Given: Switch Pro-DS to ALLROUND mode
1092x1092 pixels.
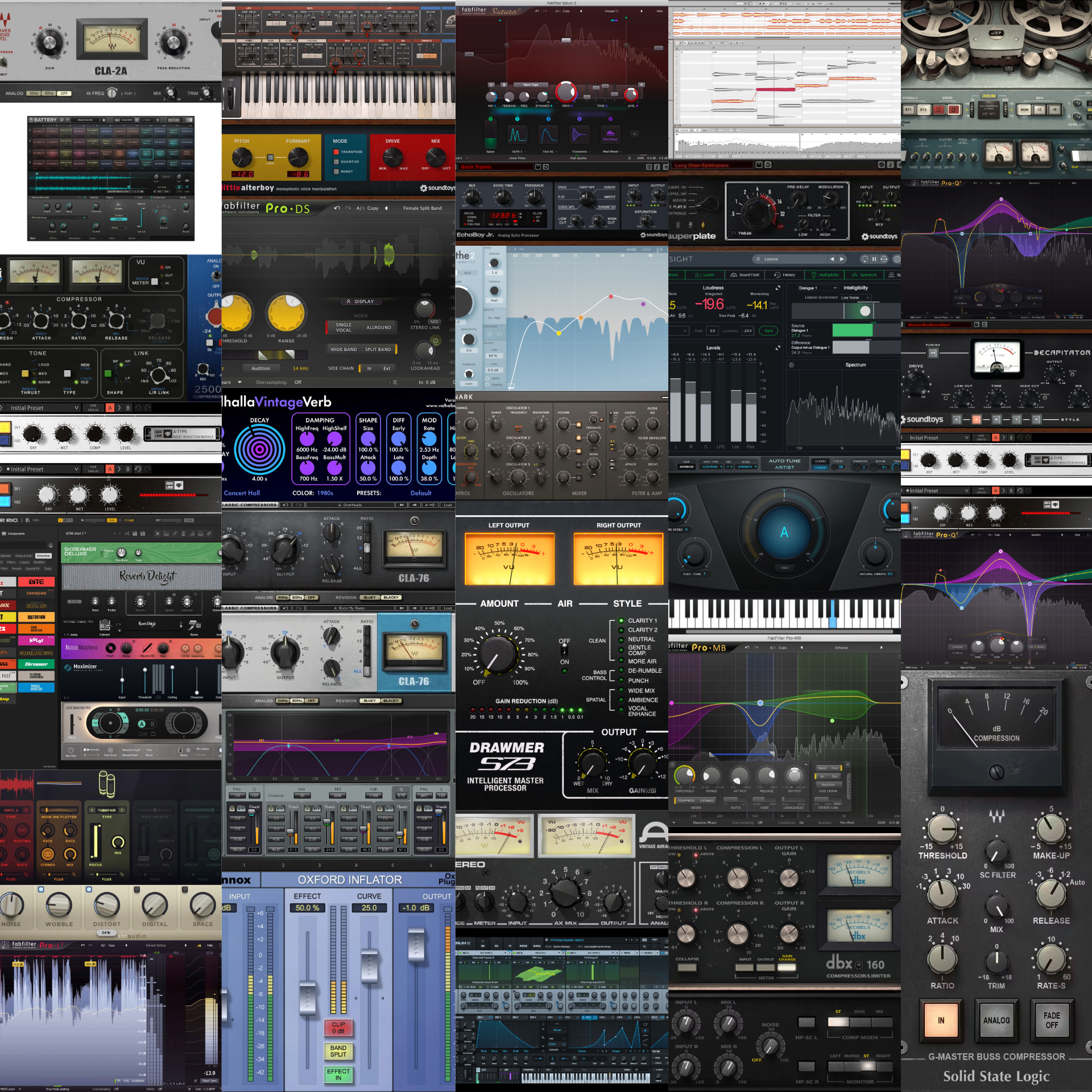Looking at the screenshot, I should coord(378,327).
